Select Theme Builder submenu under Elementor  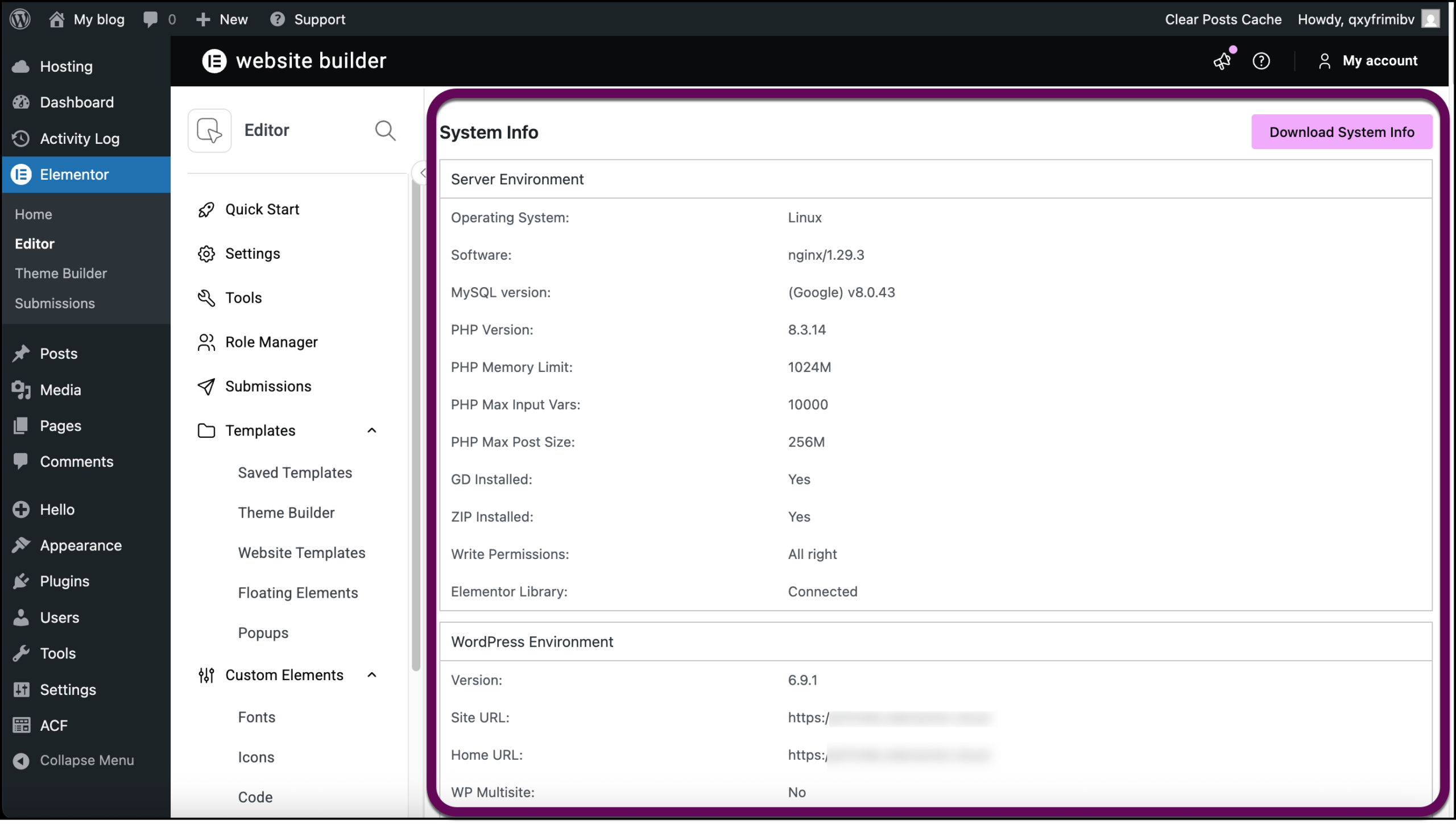tap(61, 274)
